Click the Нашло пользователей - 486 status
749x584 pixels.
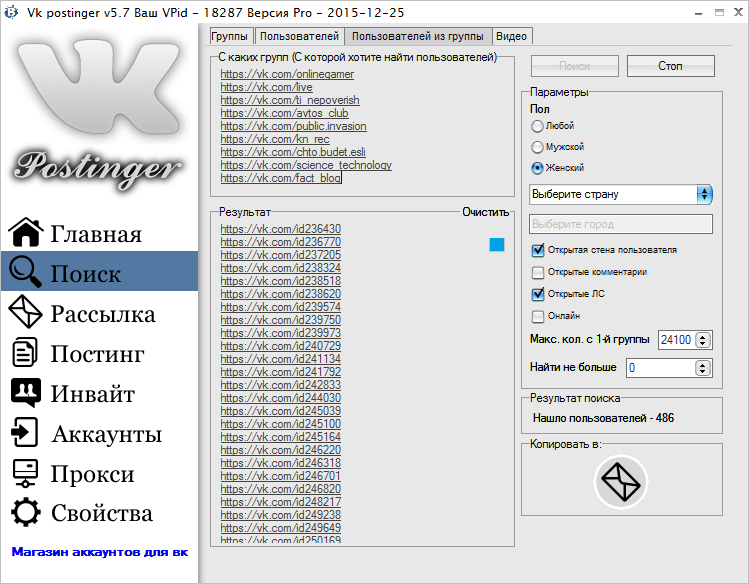[603, 418]
